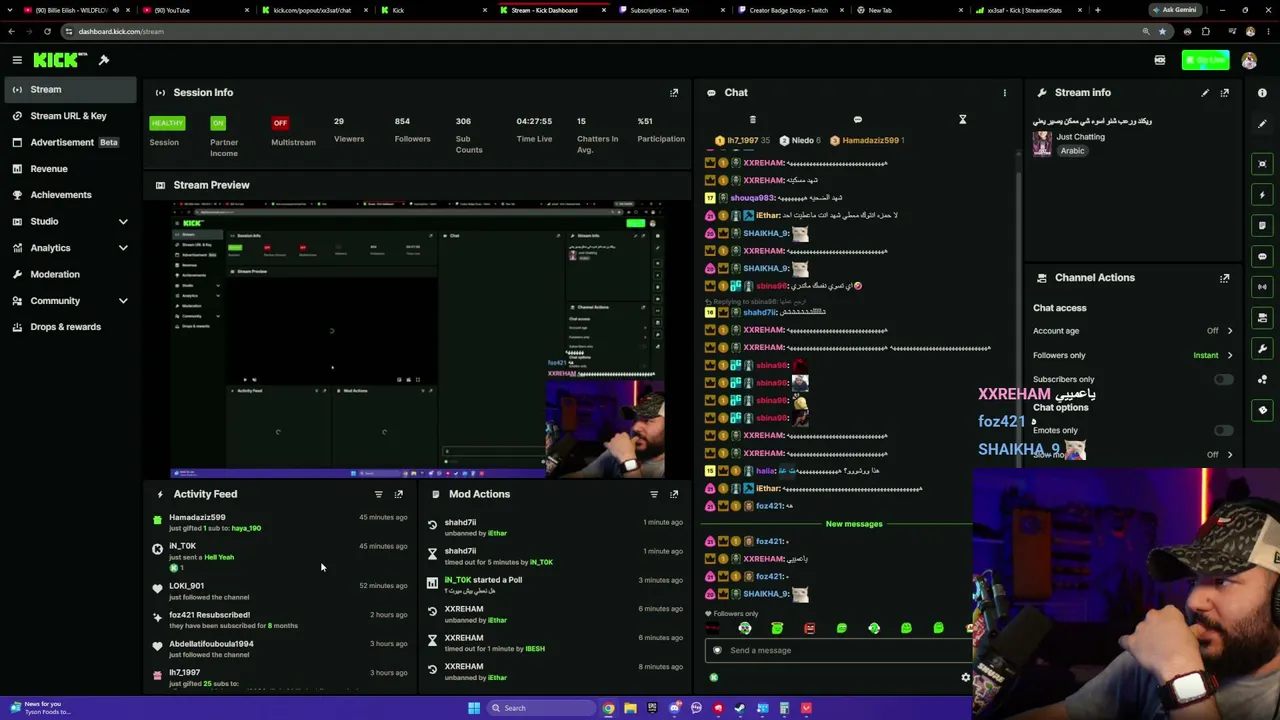
Task: Pop out the Session Info panel
Action: click(674, 93)
